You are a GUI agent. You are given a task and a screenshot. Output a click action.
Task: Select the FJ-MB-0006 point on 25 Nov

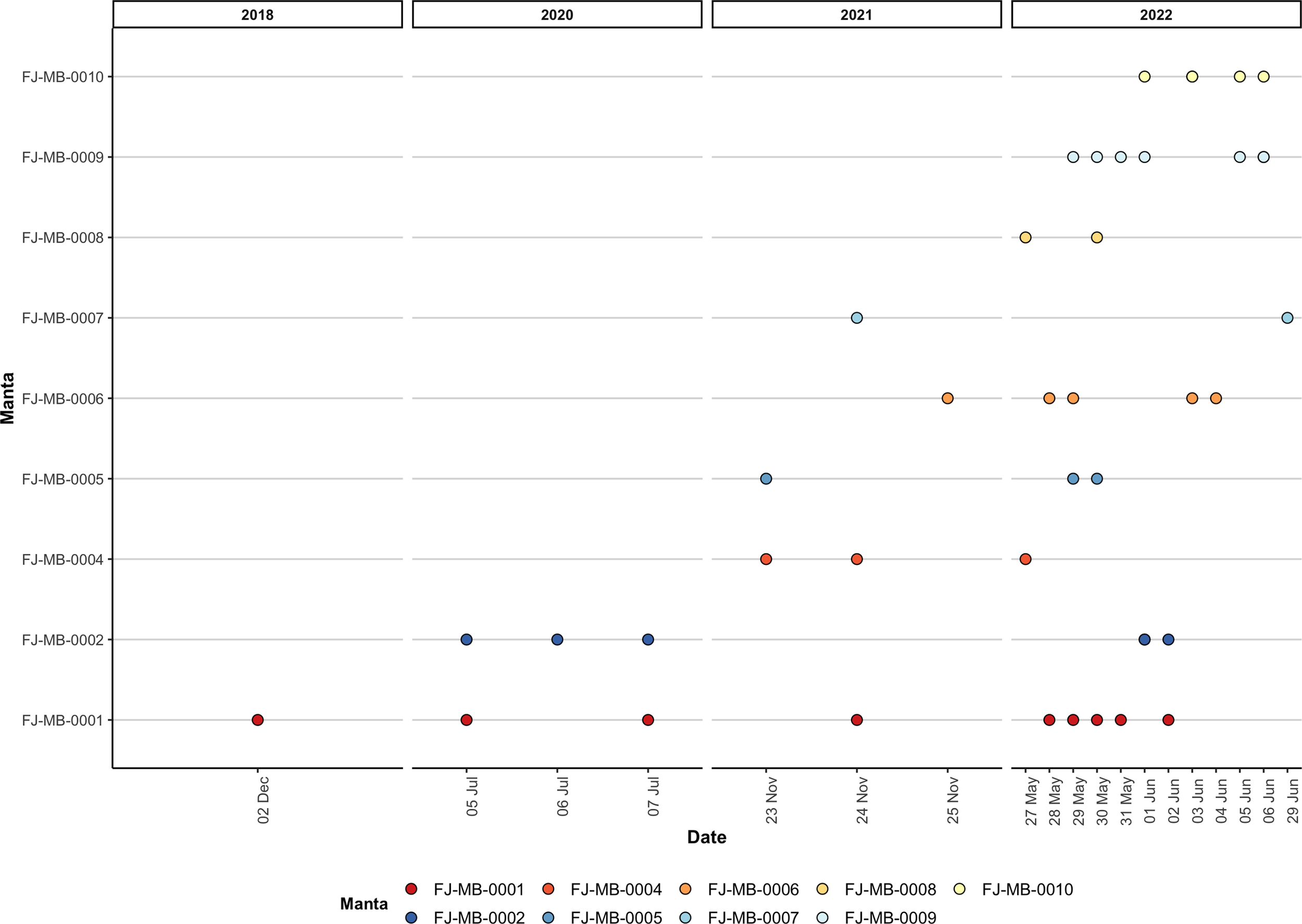pos(947,398)
